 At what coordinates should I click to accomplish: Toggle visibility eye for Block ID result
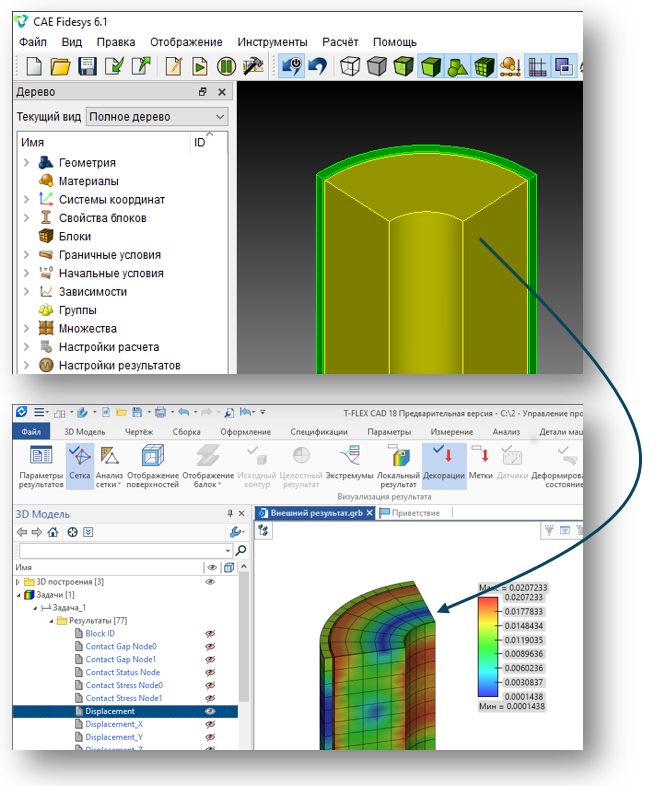pyautogui.click(x=210, y=634)
